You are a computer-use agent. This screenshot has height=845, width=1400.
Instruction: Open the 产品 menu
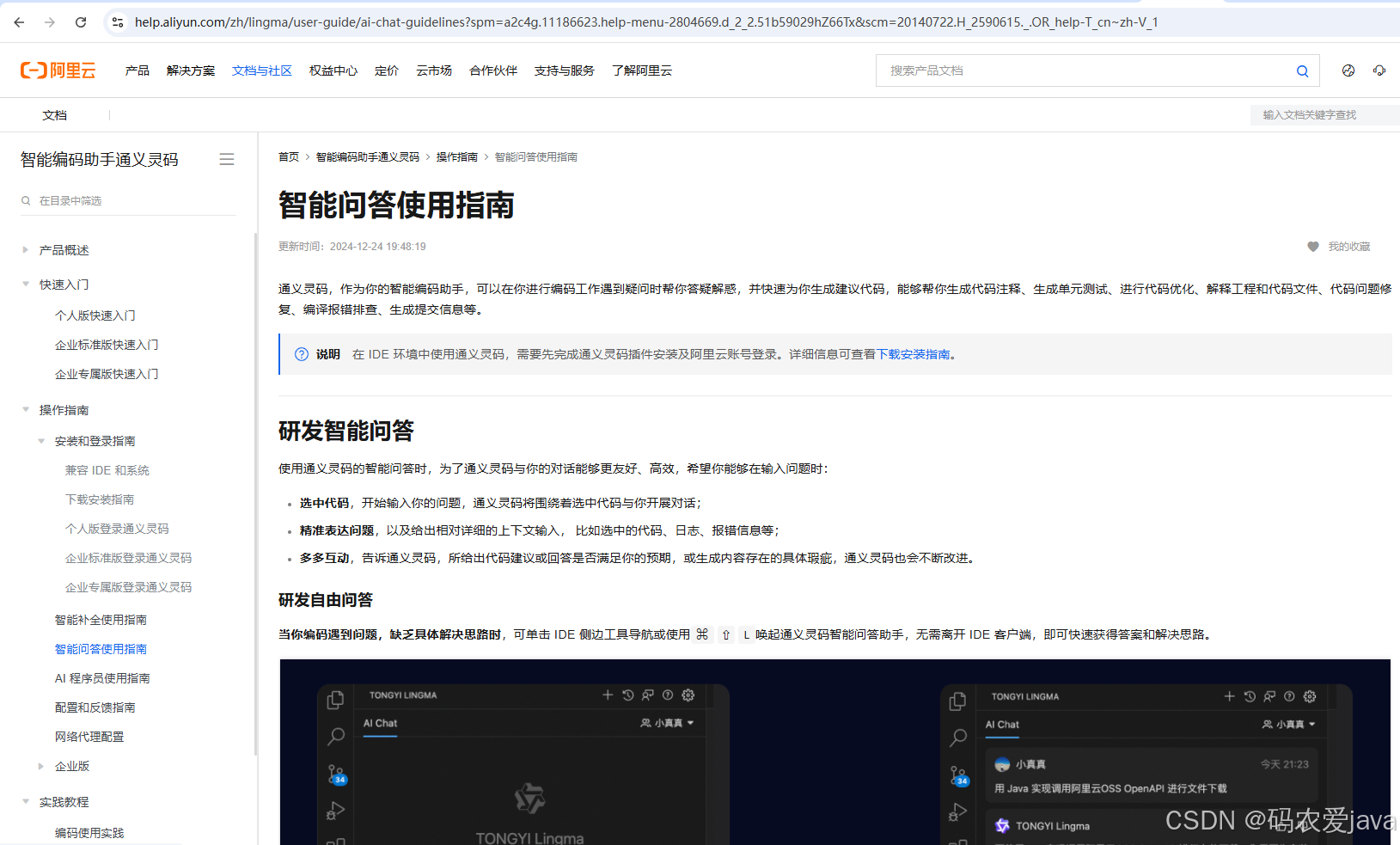pyautogui.click(x=138, y=70)
